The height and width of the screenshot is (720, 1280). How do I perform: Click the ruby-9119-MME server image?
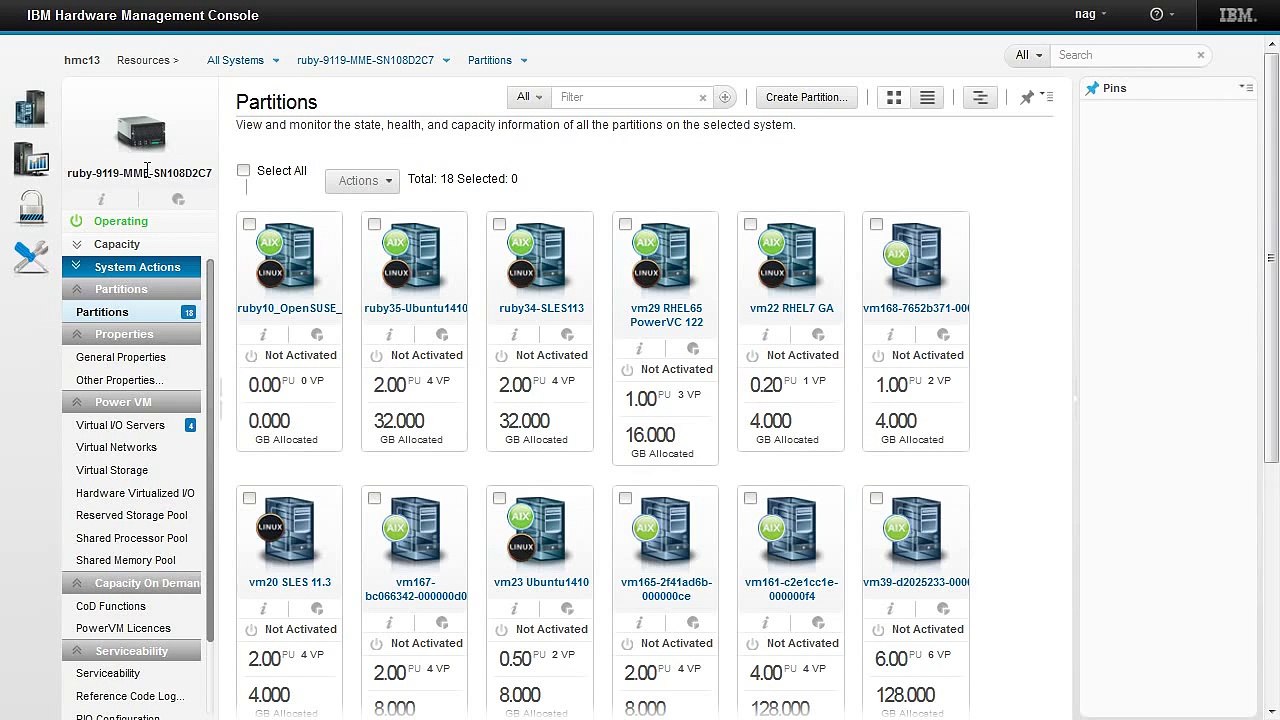coord(141,132)
